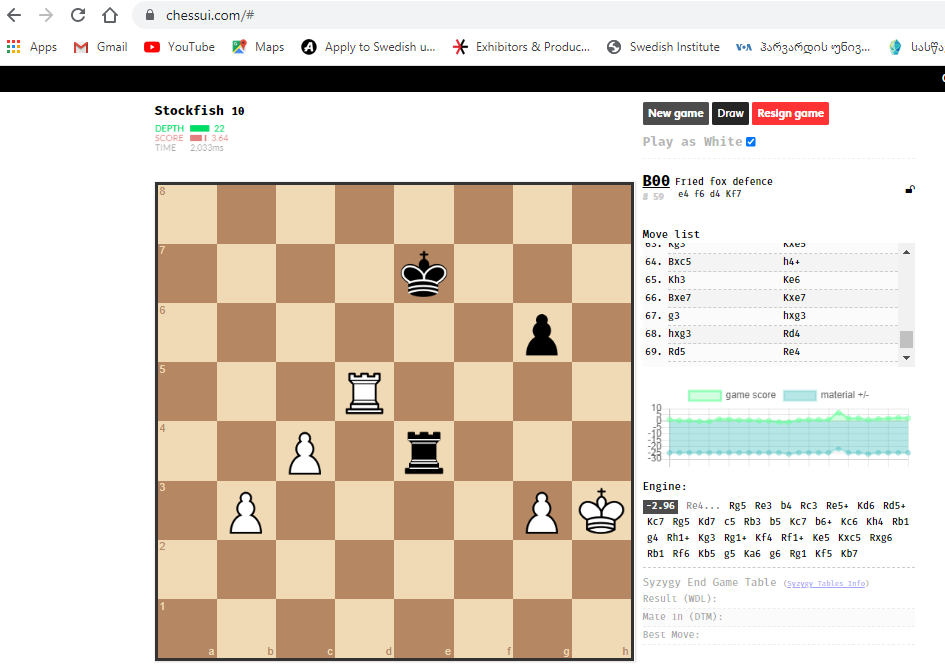Select move 68. hxg3 in list
Image resolution: width=945 pixels, height=664 pixels.
[679, 334]
